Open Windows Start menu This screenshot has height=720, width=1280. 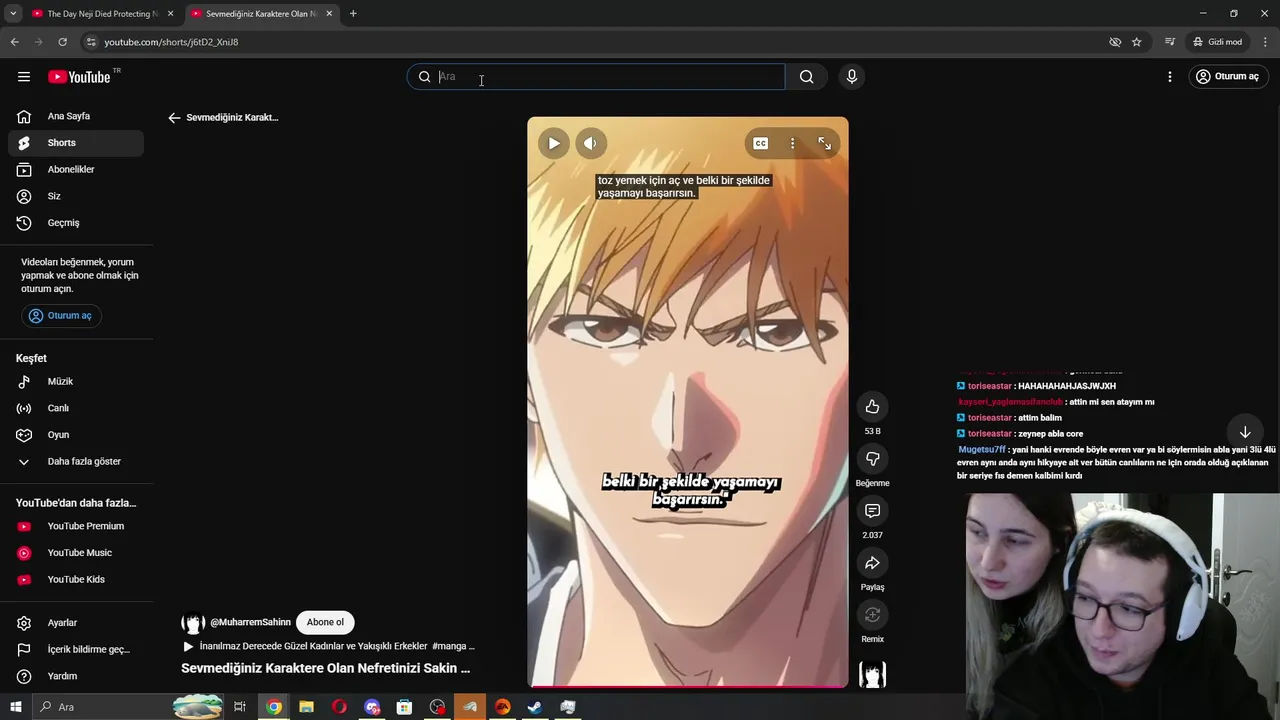[16, 707]
